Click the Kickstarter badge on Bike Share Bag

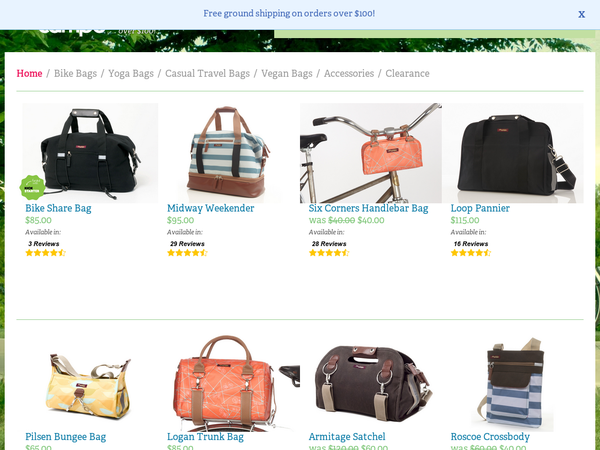(32, 188)
